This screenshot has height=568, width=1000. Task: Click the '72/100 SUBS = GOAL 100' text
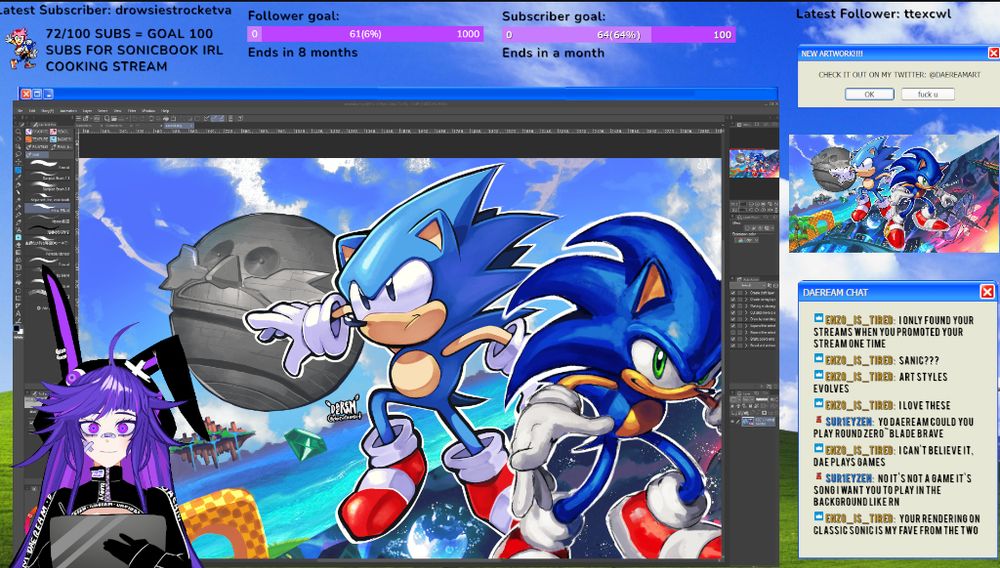[129, 34]
